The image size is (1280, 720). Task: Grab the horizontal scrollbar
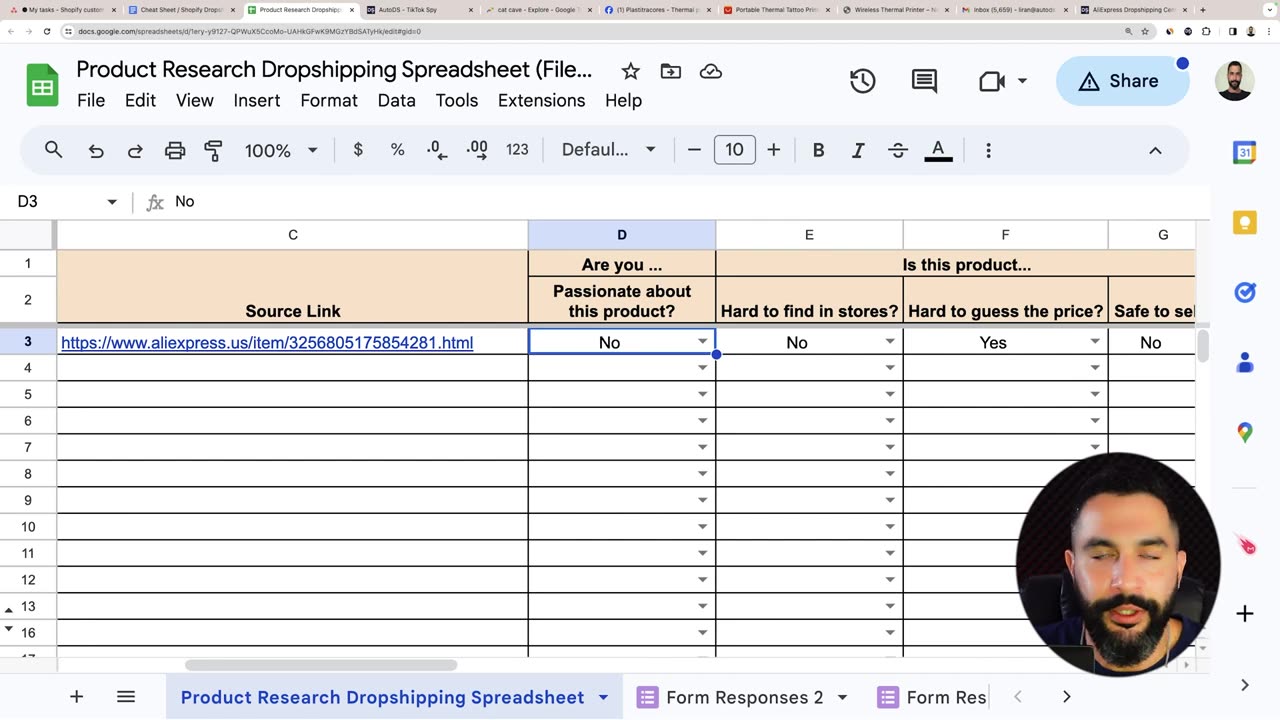coord(321,665)
